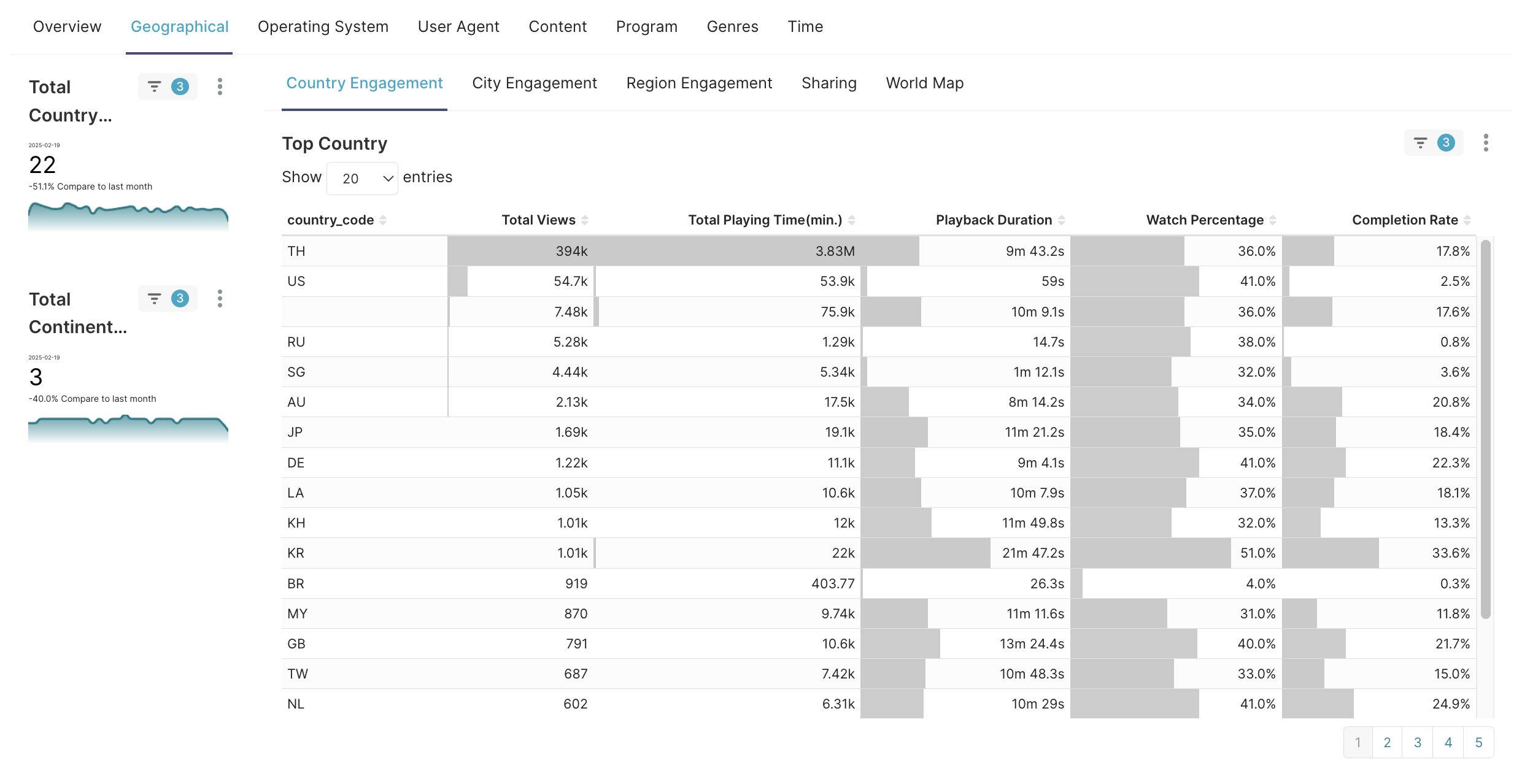Viewport: 1522px width, 784px height.
Task: Click the 22 total country value
Action: [x=42, y=165]
